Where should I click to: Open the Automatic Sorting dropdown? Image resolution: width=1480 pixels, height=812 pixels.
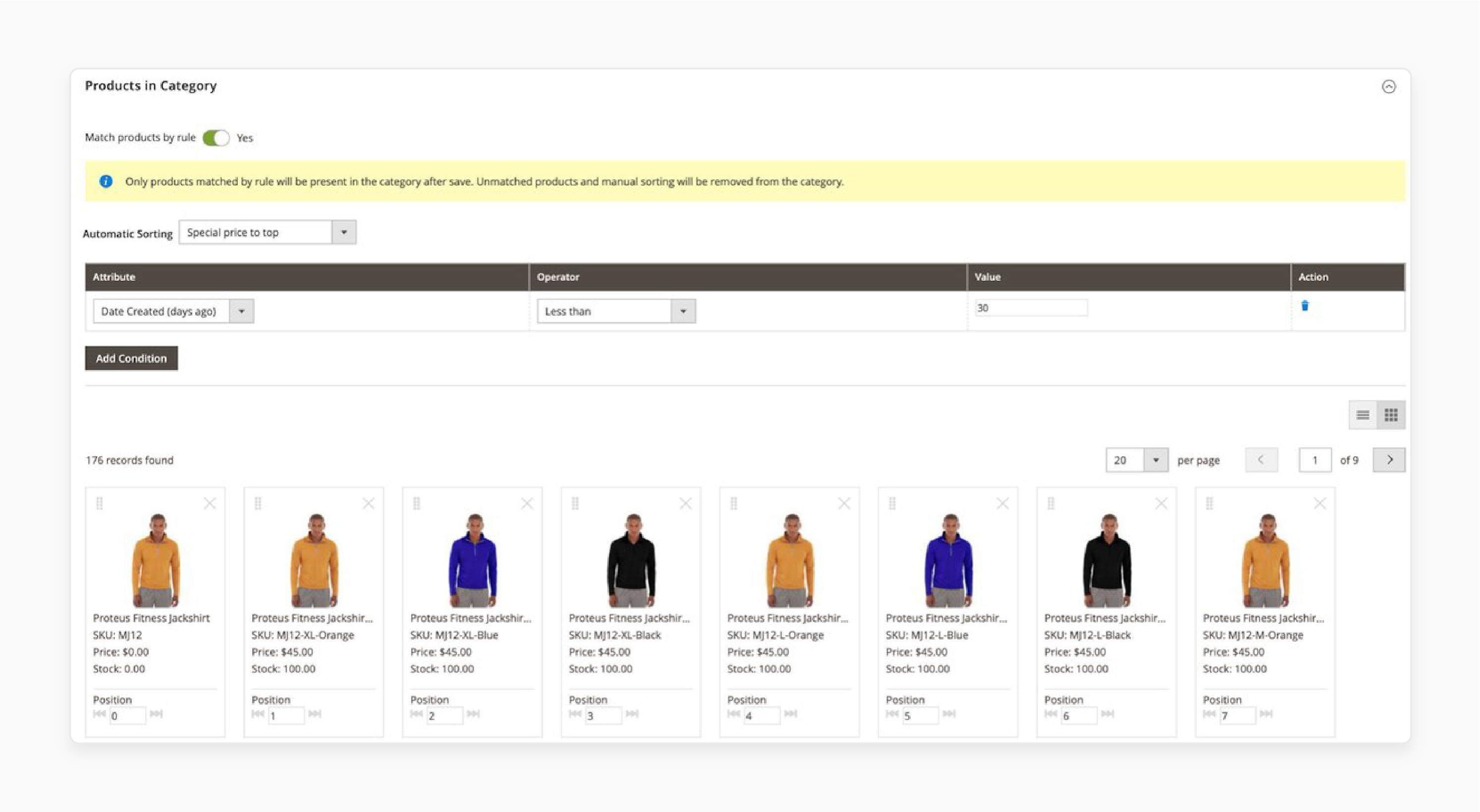267,232
